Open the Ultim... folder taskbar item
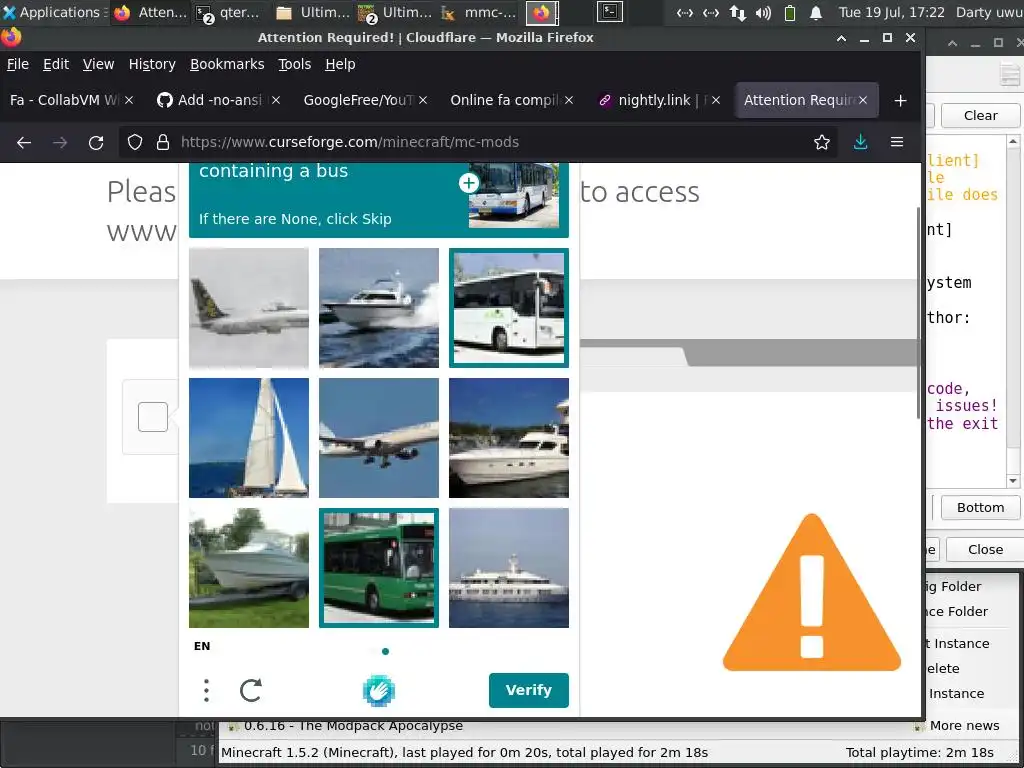 tap(315, 12)
